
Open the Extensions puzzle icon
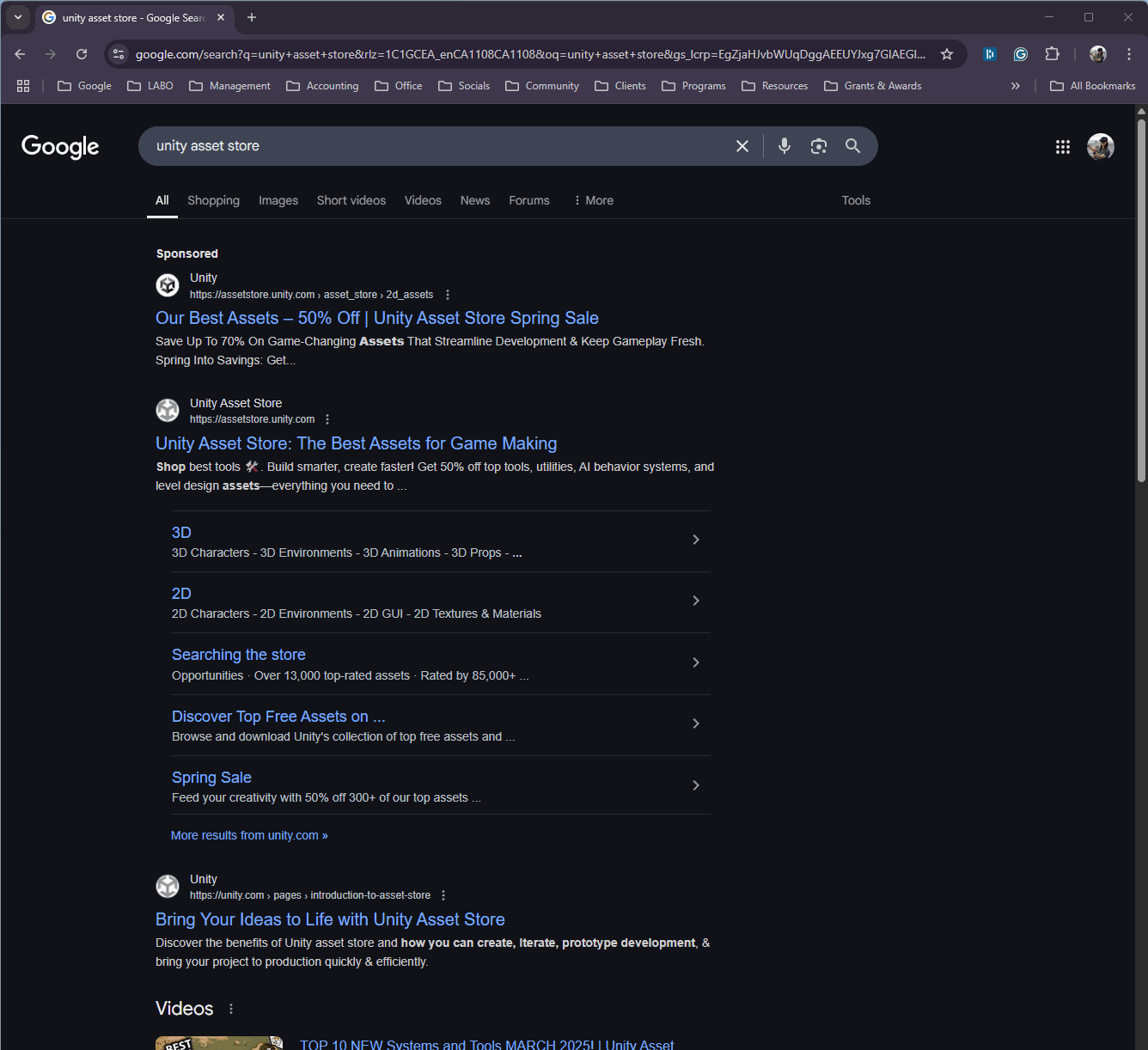(1052, 54)
